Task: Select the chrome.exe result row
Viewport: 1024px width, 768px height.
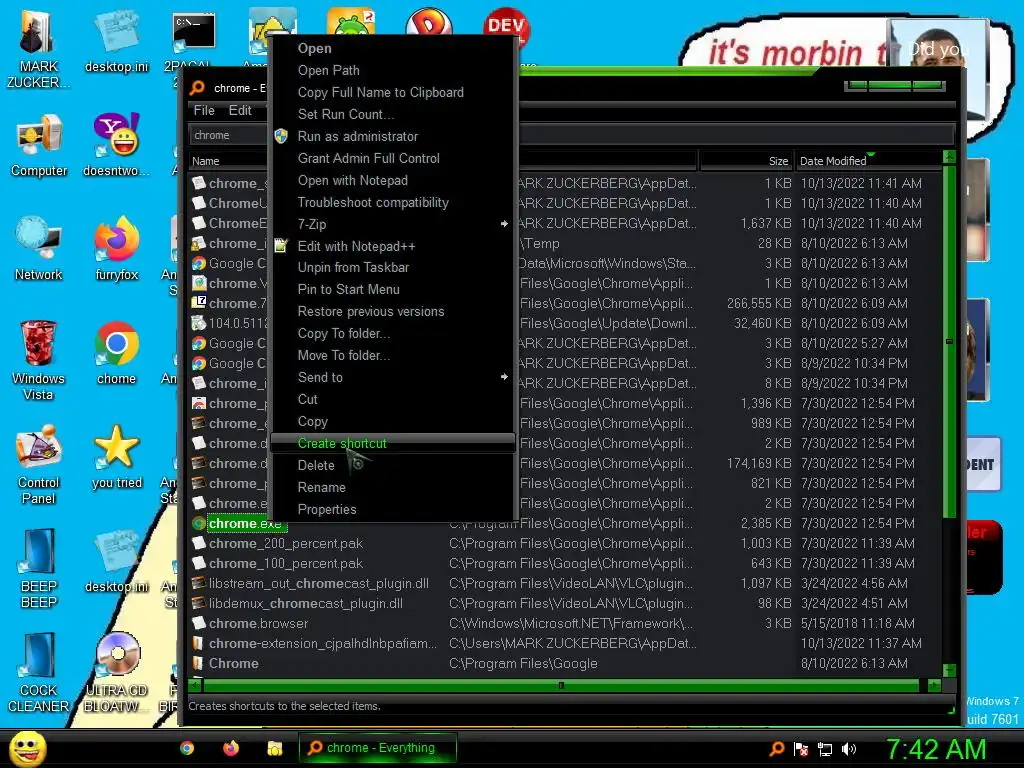Action: (566, 524)
